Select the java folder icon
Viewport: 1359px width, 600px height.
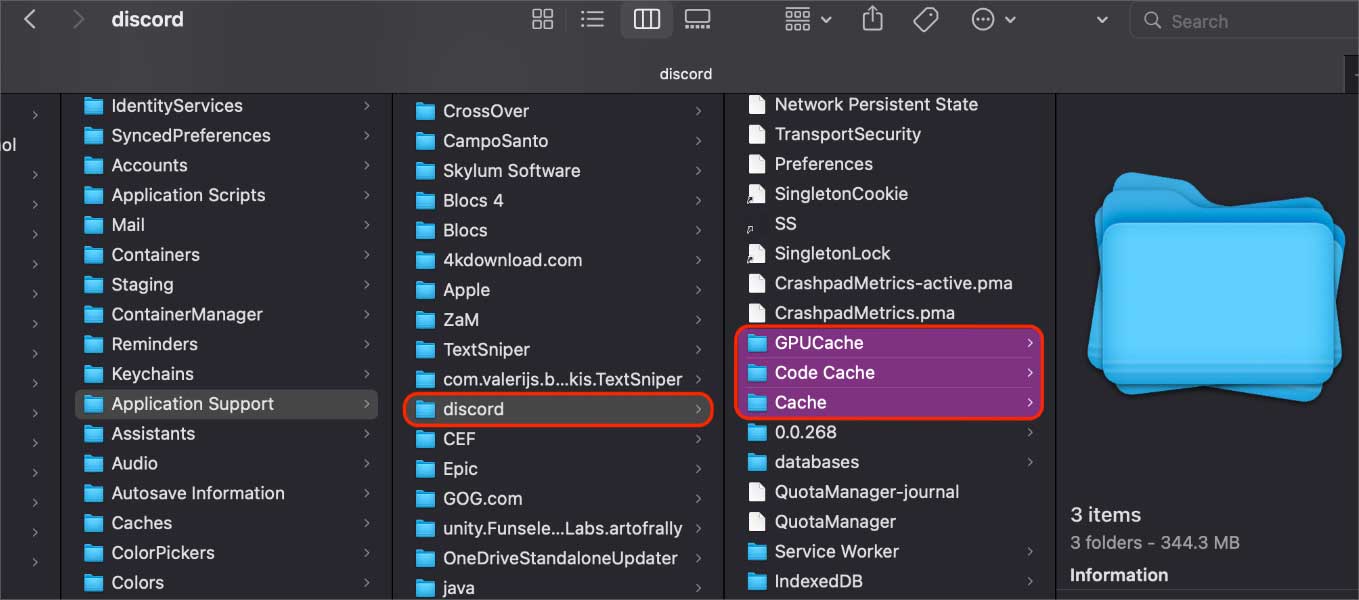click(x=426, y=588)
